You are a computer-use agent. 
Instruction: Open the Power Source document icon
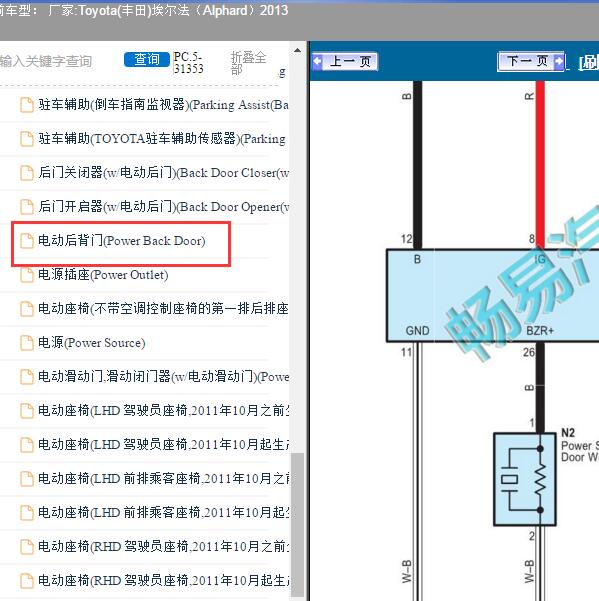pos(26,343)
